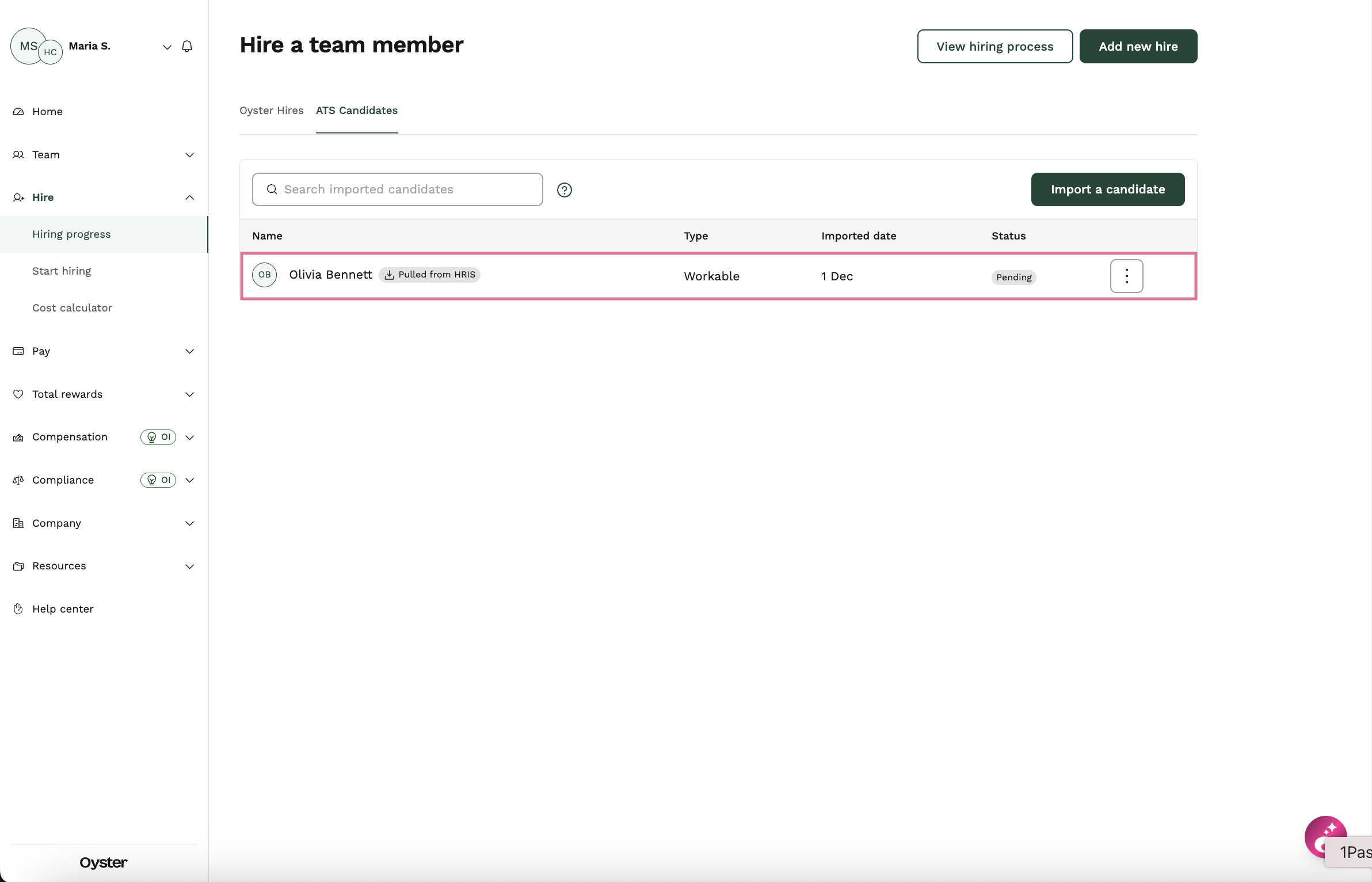Open the Help center link
Screen dimensions: 1372x882
(x=63, y=609)
